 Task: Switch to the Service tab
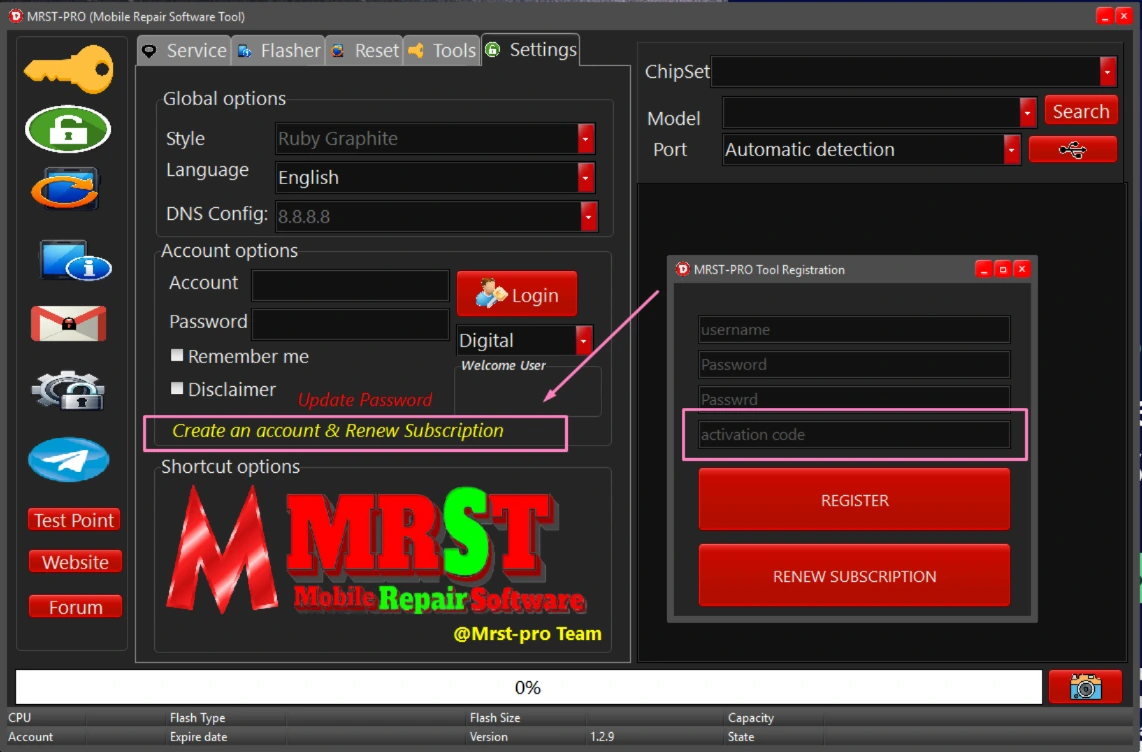pos(184,50)
